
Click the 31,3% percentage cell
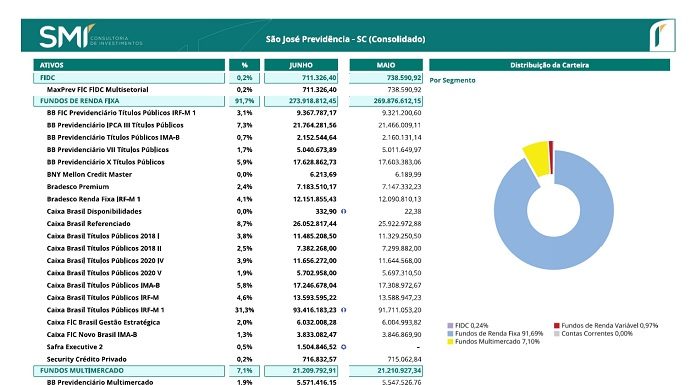[245, 310]
